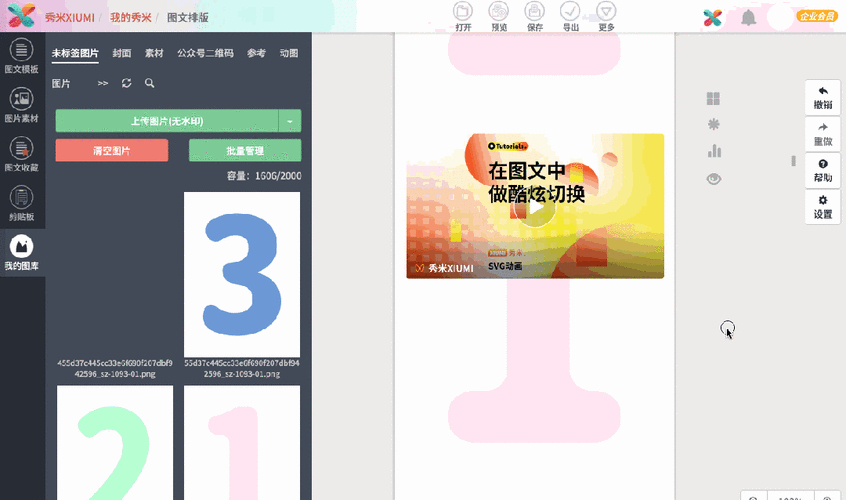This screenshot has height=500, width=846.
Task: Expand the upload button dropdown arrow
Action: (290, 121)
